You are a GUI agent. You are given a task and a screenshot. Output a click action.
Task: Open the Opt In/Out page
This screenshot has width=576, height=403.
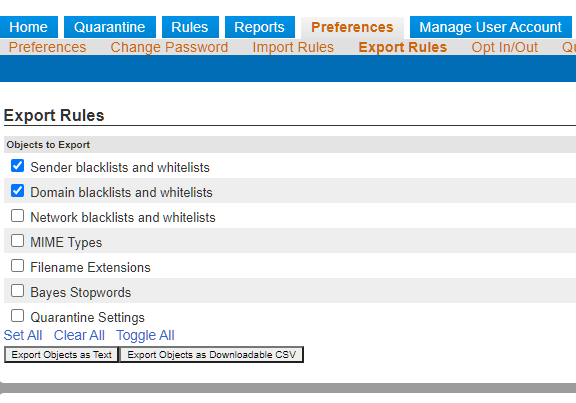(505, 47)
